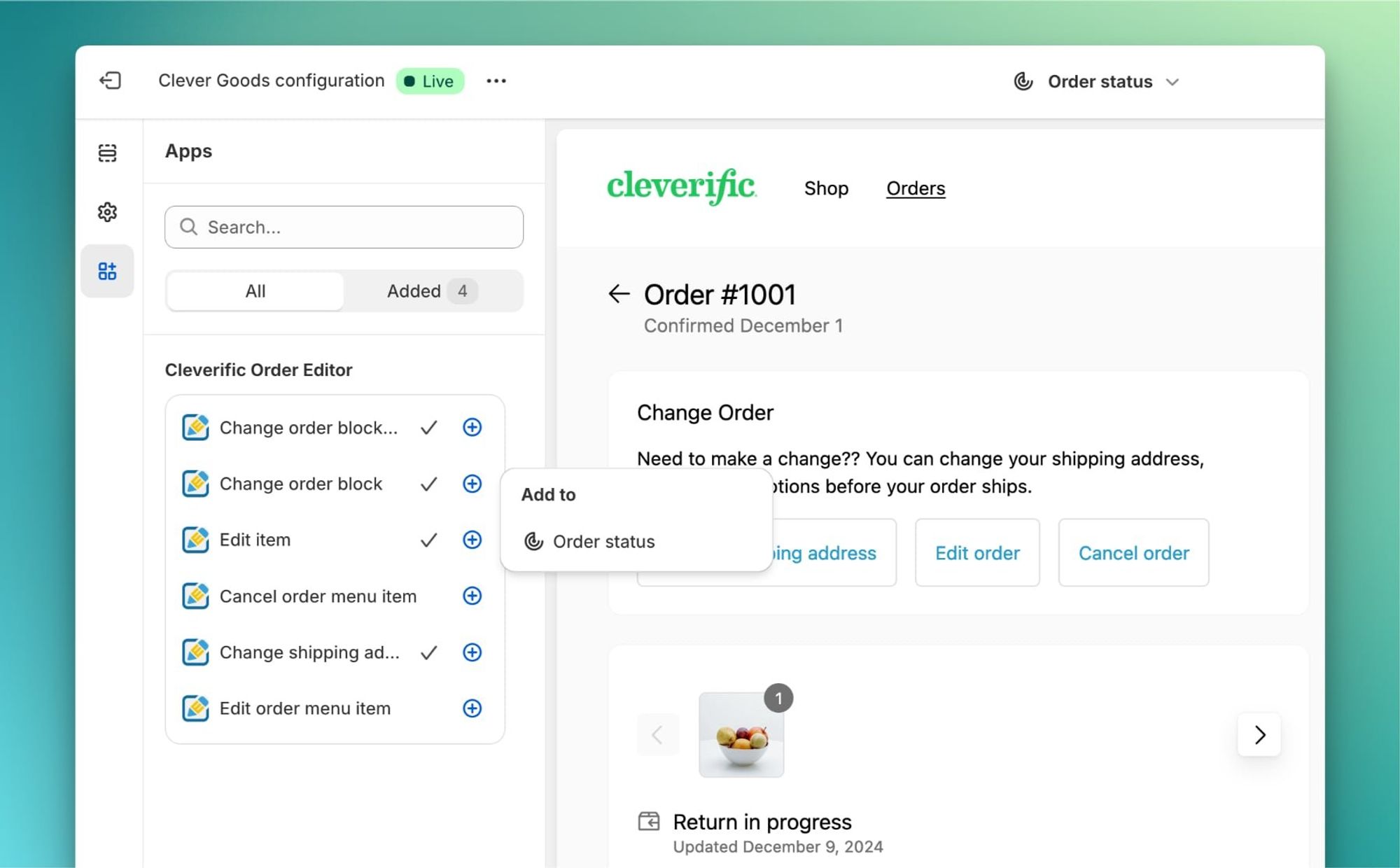Show next product with right chevron
This screenshot has width=1400, height=868.
1259,734
